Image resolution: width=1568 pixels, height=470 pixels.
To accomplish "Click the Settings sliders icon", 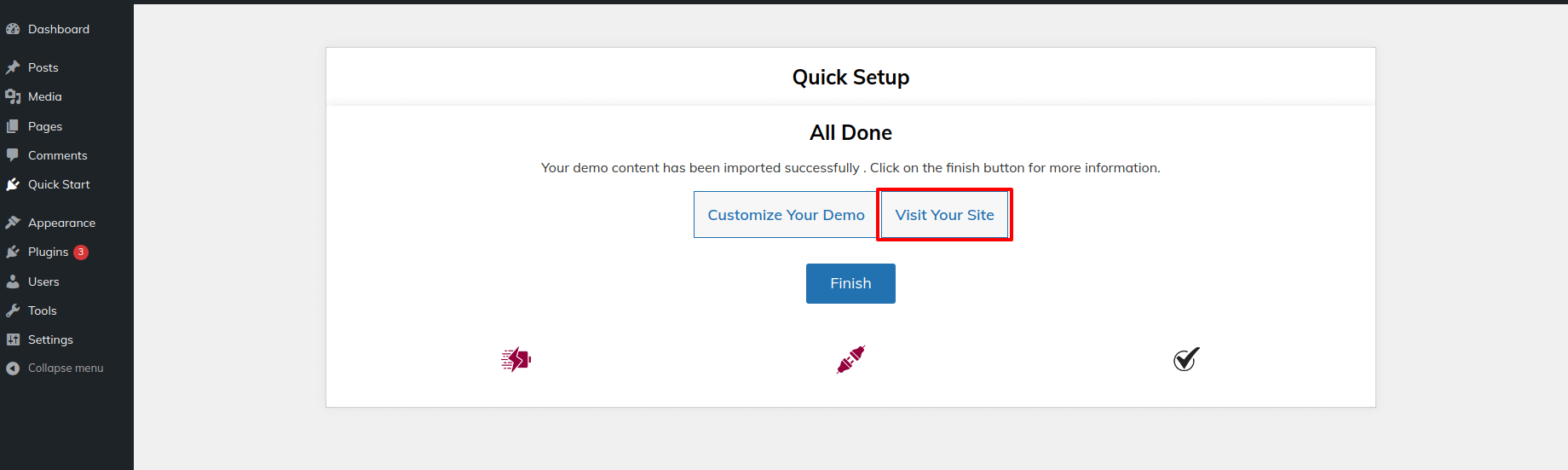I will coord(13,339).
